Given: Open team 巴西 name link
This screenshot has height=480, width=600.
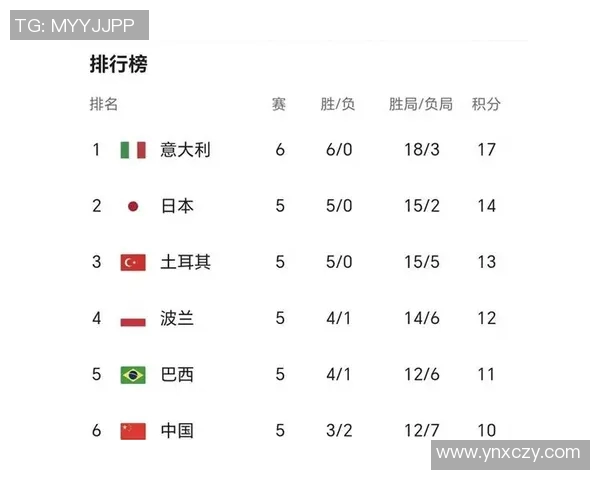Looking at the screenshot, I should [177, 375].
